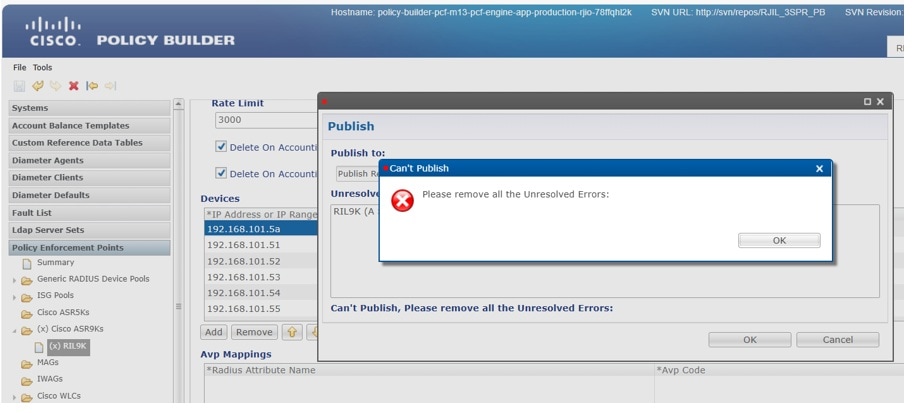
Task: Open the Diameter Defaults section
Action: (90, 195)
